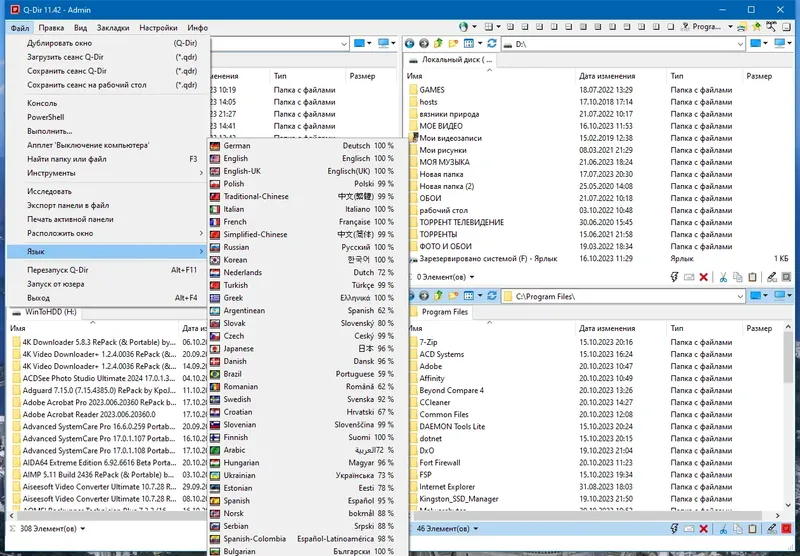Click the copy icon in D:\ panel status bar

coord(738,277)
